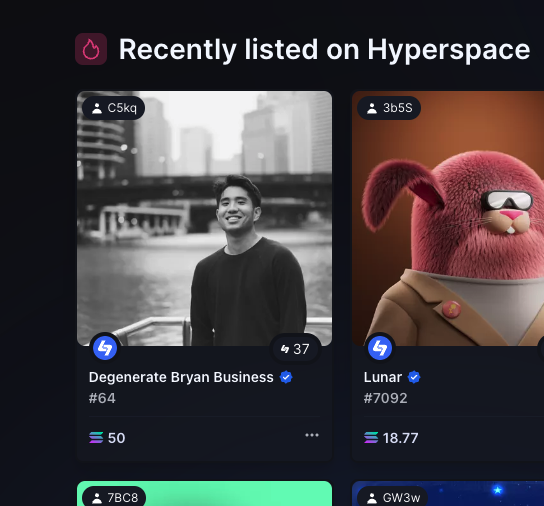Click Hyperspace marketplace icon on Bryan Business card

pyautogui.click(x=105, y=348)
